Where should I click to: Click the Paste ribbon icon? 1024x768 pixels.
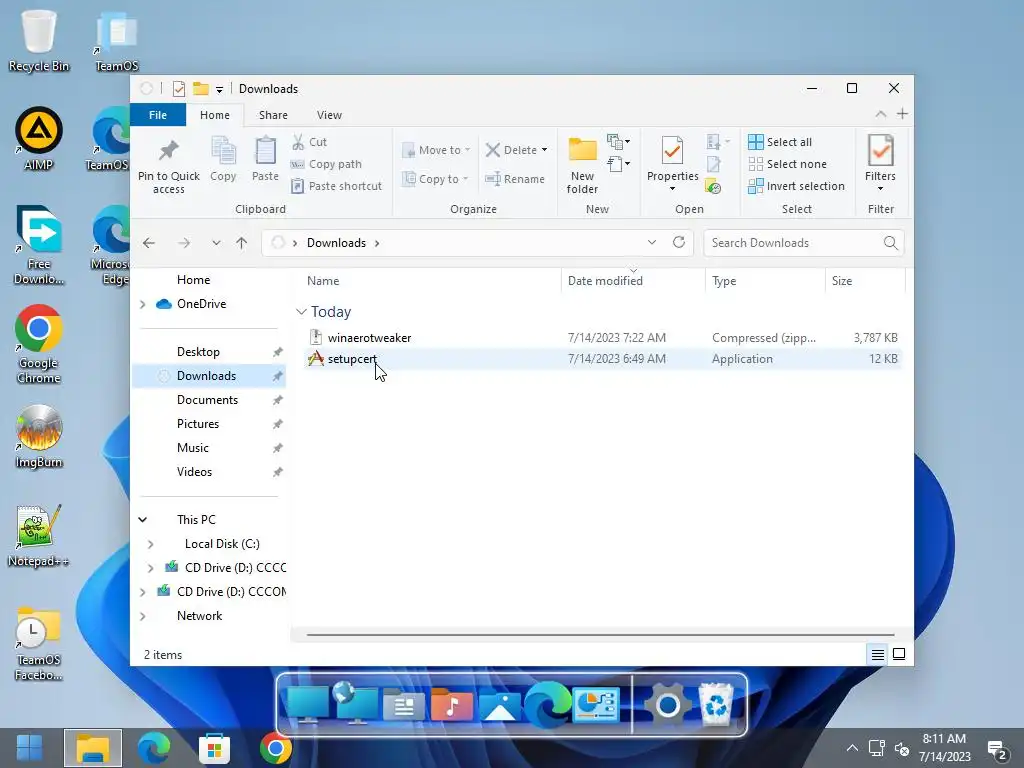pos(265,152)
